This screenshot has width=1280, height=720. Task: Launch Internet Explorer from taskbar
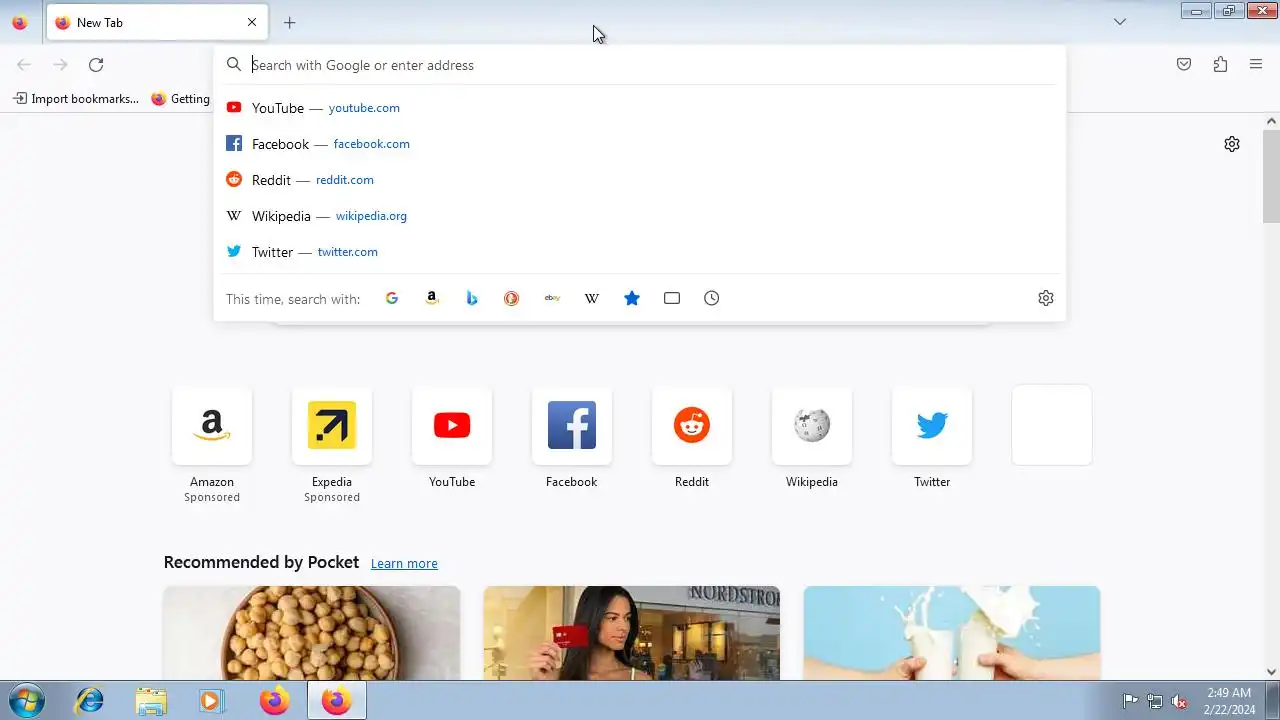(x=90, y=701)
